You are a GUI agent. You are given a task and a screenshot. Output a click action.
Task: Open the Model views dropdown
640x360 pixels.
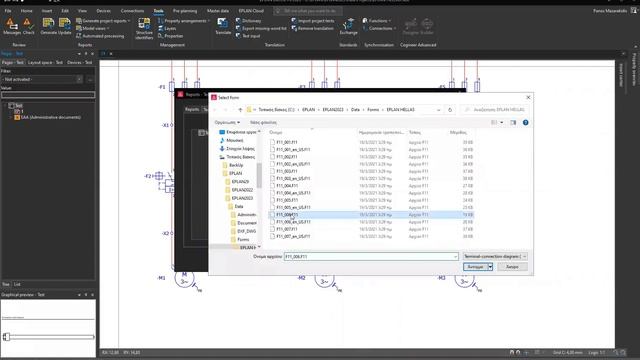[92, 28]
